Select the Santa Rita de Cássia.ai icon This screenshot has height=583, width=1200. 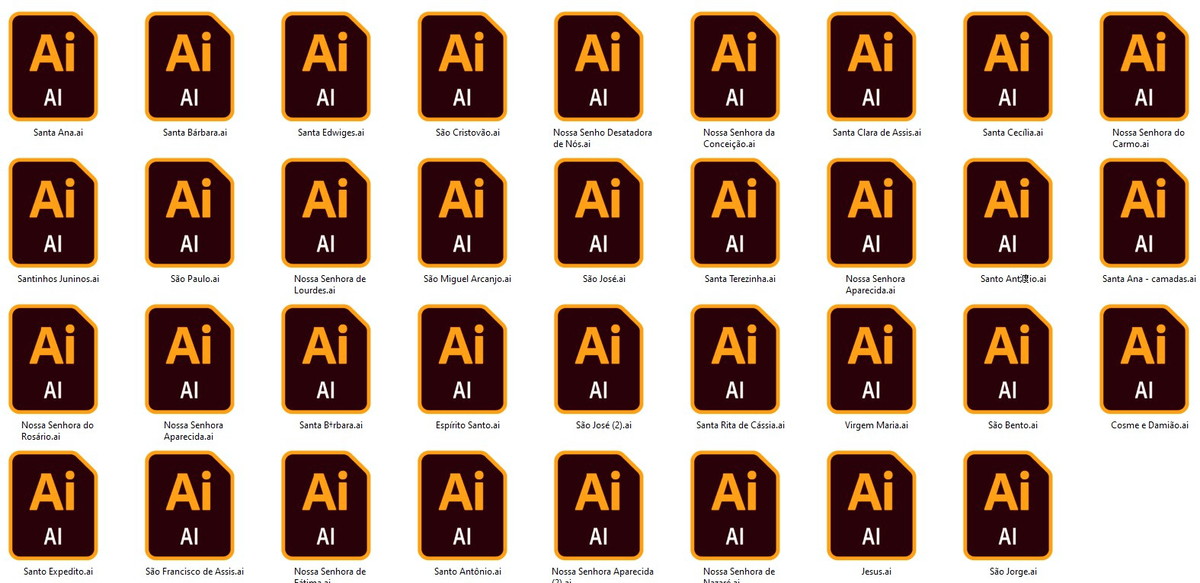coord(735,359)
